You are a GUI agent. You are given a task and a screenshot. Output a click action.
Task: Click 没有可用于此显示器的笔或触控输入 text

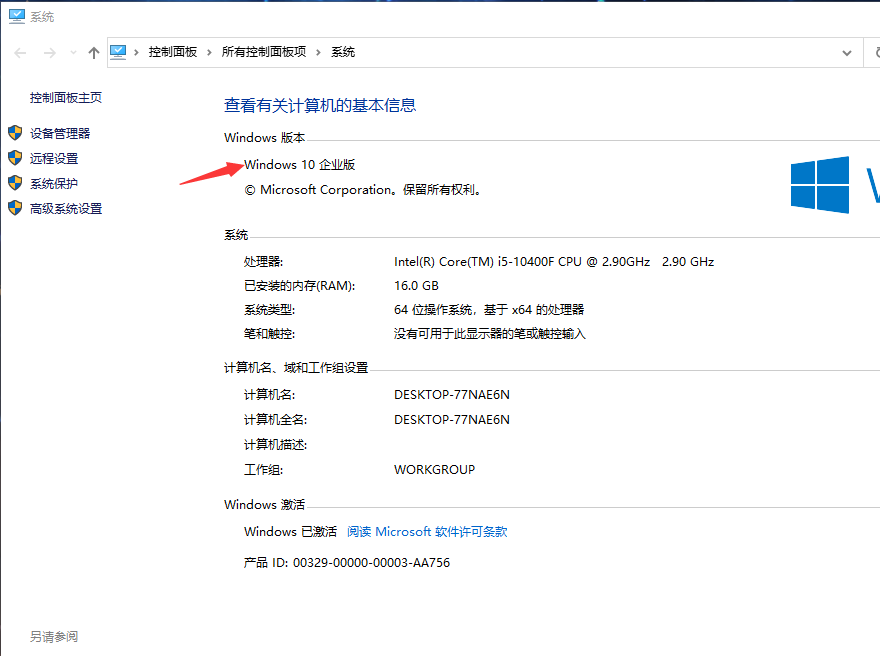point(489,334)
